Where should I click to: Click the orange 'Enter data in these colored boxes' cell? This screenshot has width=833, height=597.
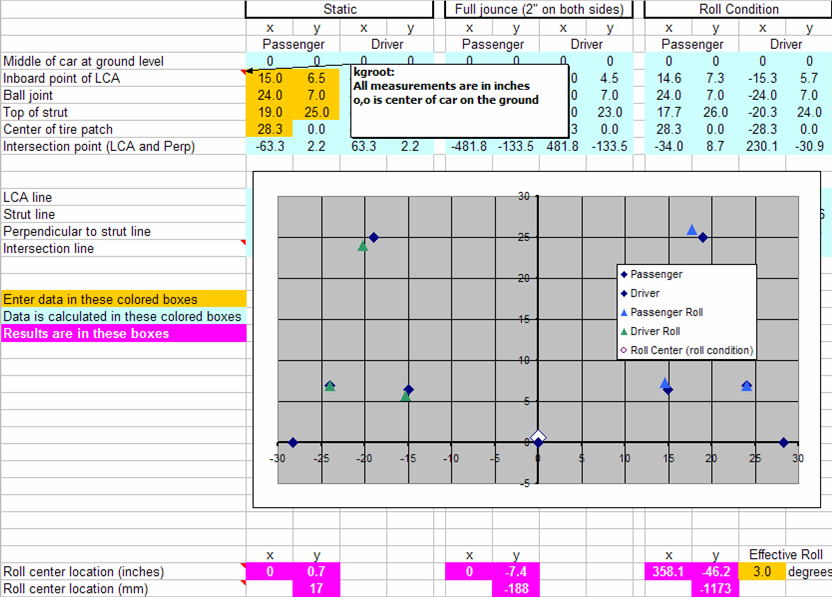pos(123,299)
